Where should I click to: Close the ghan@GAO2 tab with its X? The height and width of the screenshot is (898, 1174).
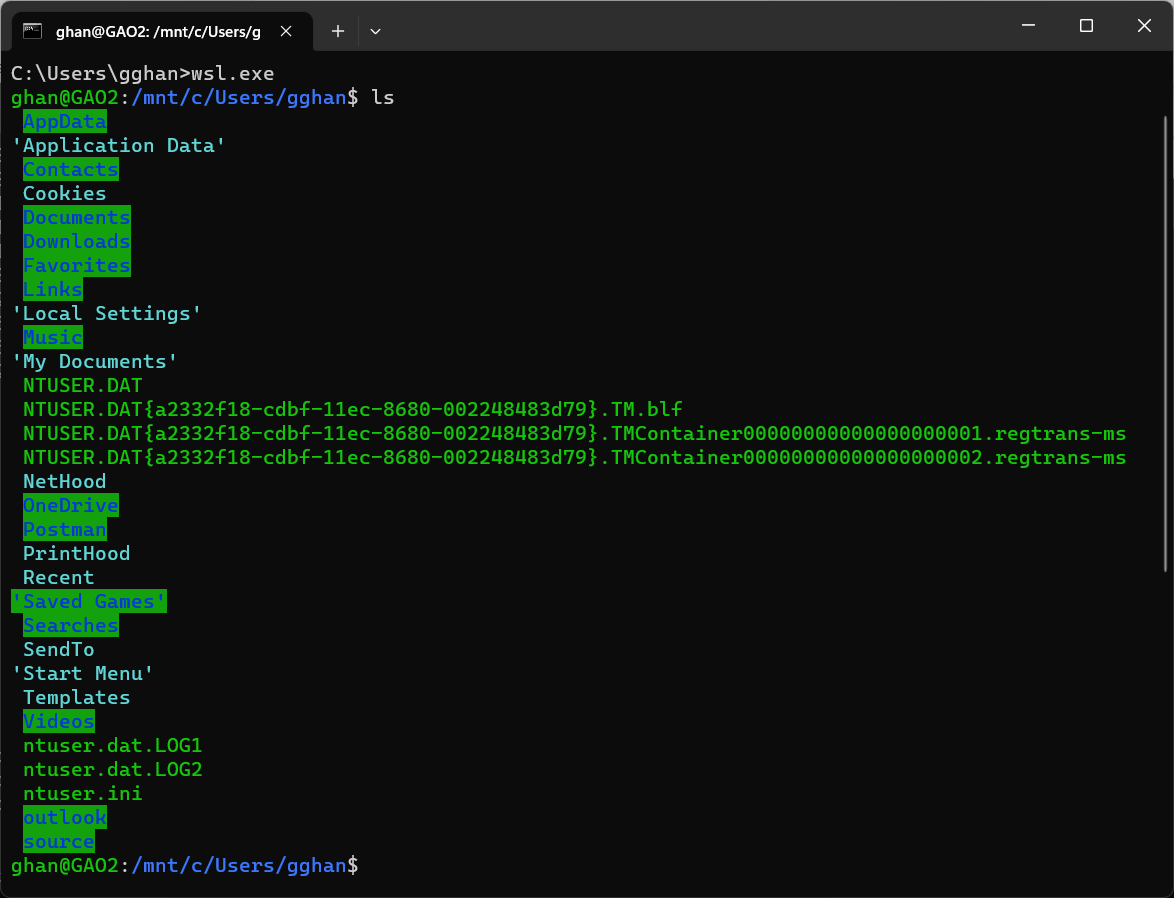286,31
